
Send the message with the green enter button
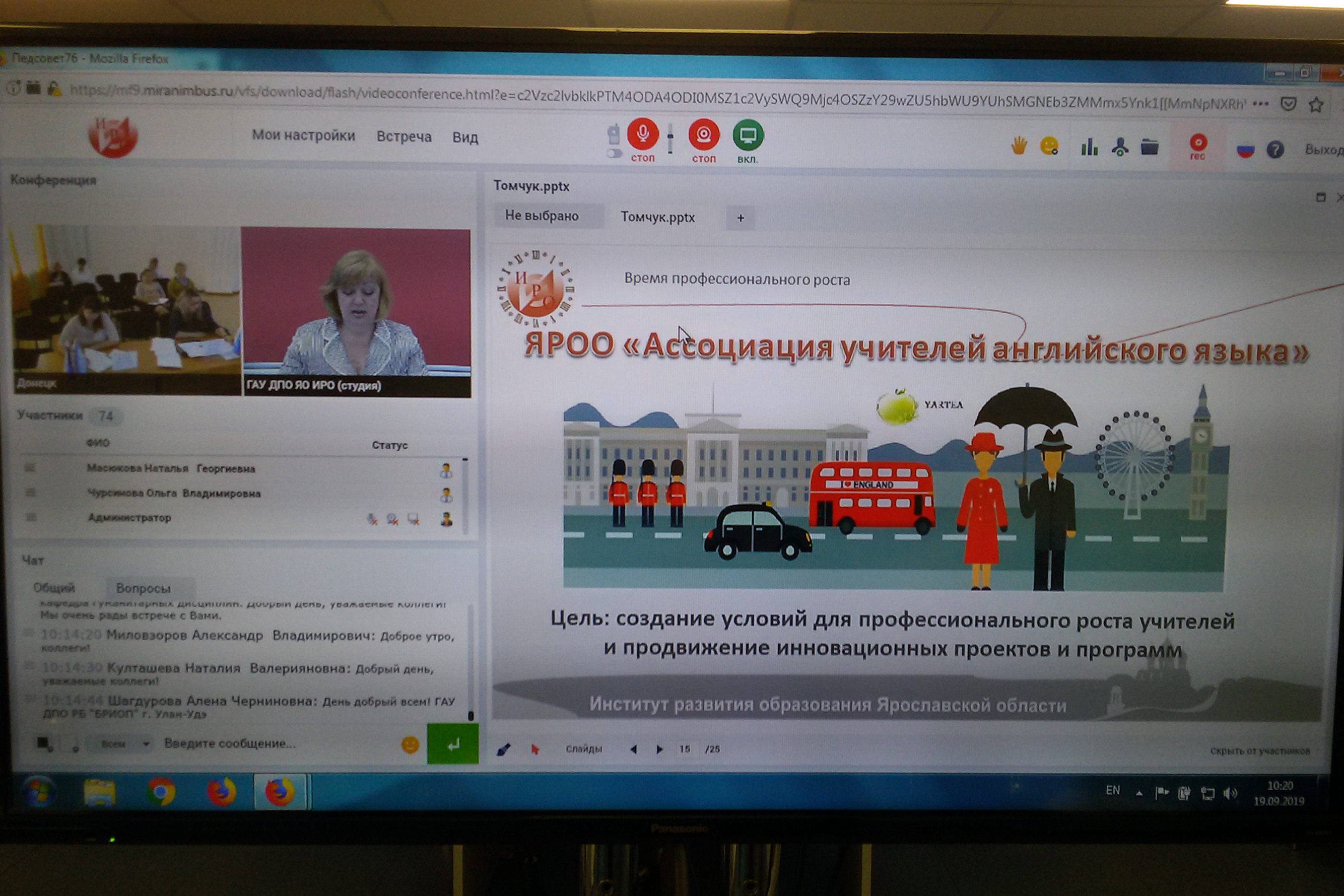pyautogui.click(x=452, y=744)
